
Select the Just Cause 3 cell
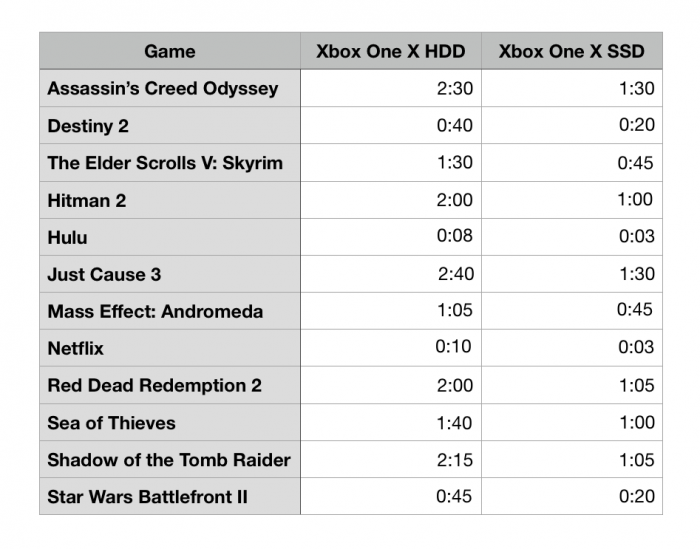click(104, 274)
